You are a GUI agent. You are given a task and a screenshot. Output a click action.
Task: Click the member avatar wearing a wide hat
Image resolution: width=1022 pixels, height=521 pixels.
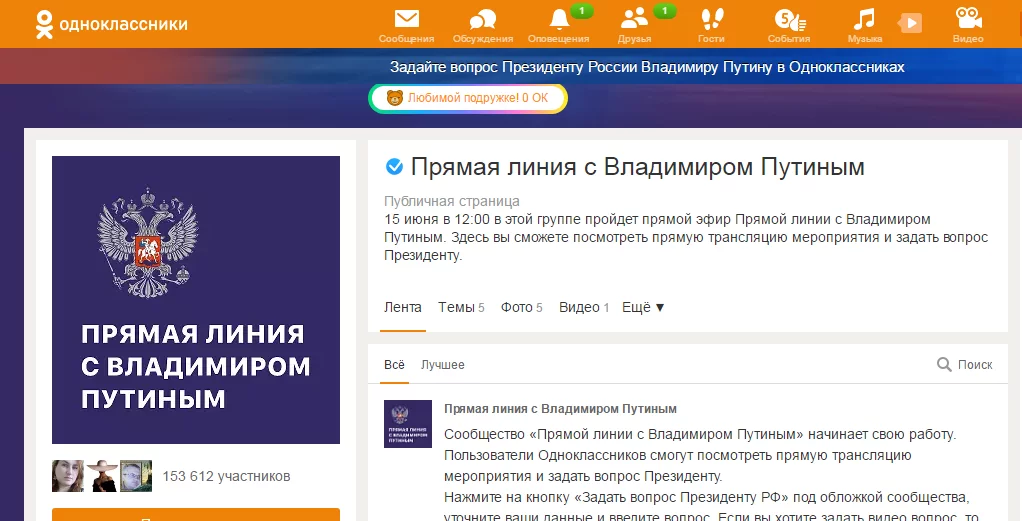pos(102,476)
